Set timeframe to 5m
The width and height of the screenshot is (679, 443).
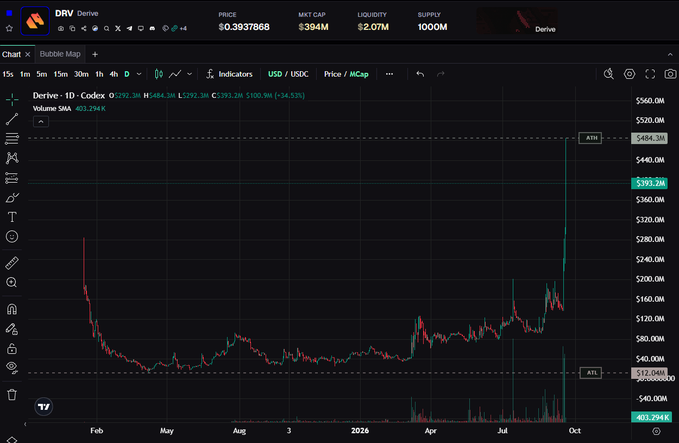(42, 74)
